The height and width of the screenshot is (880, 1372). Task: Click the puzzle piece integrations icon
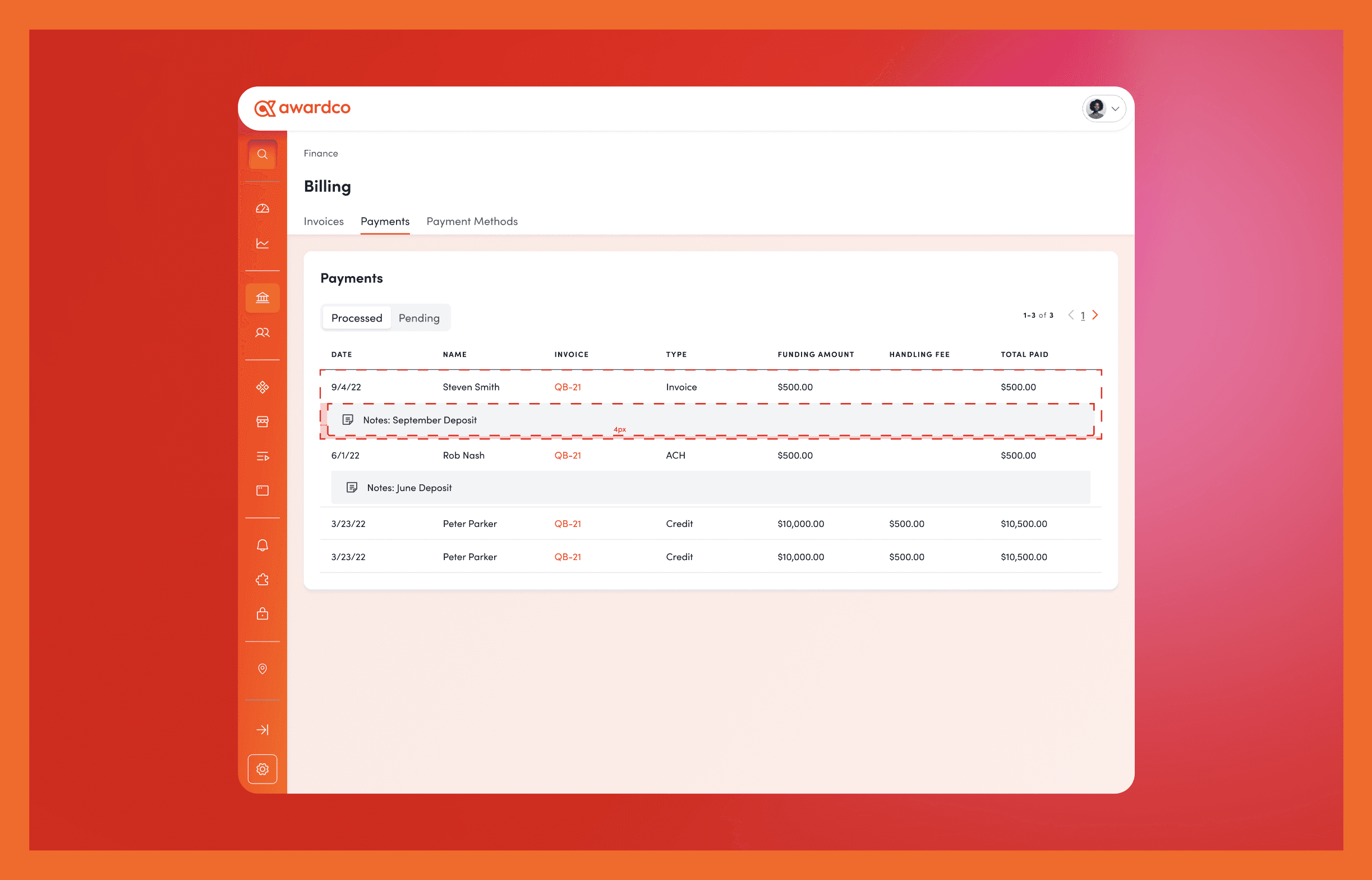(x=263, y=580)
